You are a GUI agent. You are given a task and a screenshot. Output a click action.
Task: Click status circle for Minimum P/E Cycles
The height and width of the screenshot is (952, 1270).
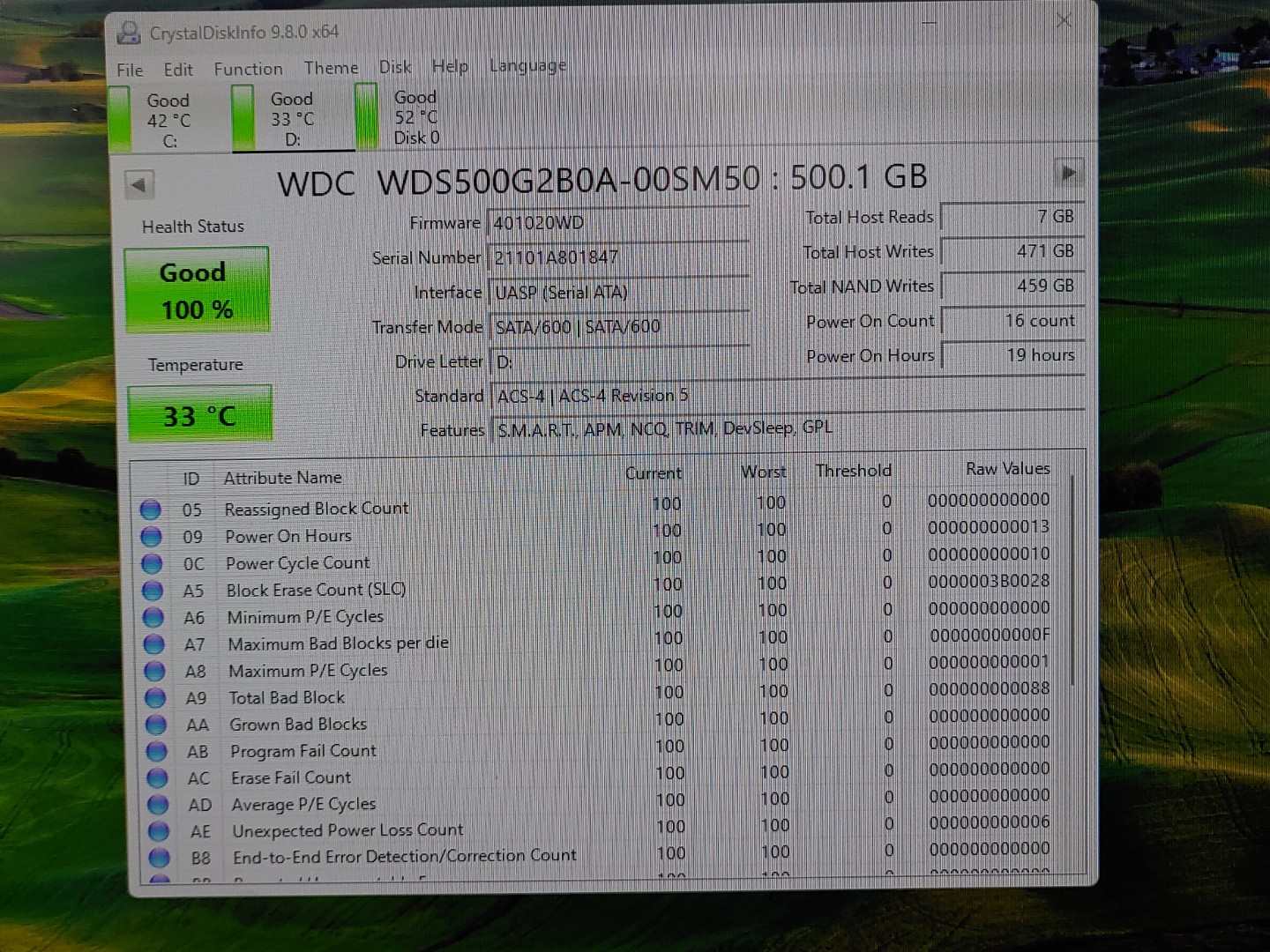tap(153, 617)
